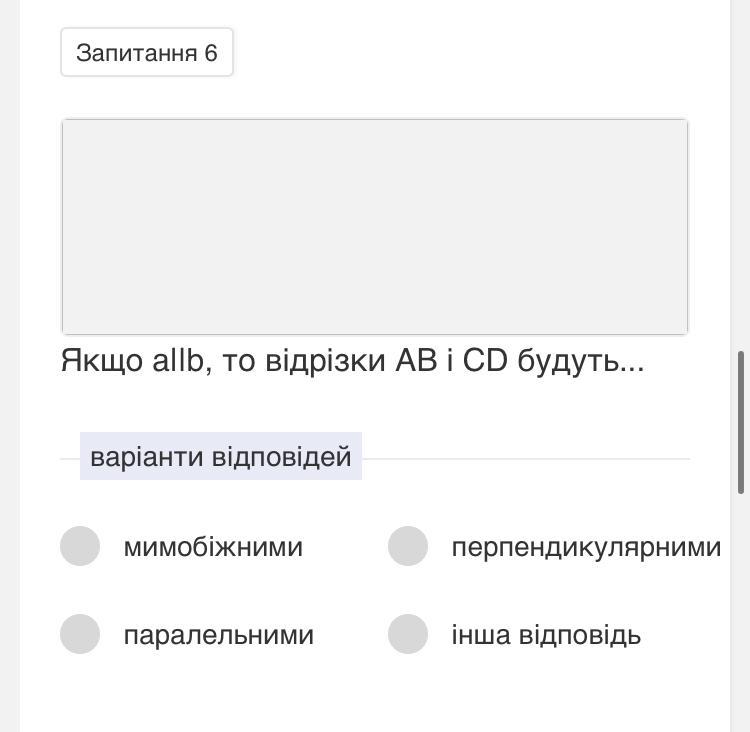Click the "варіанти відповідей" section label
The height and width of the screenshot is (732, 750).
221,456
